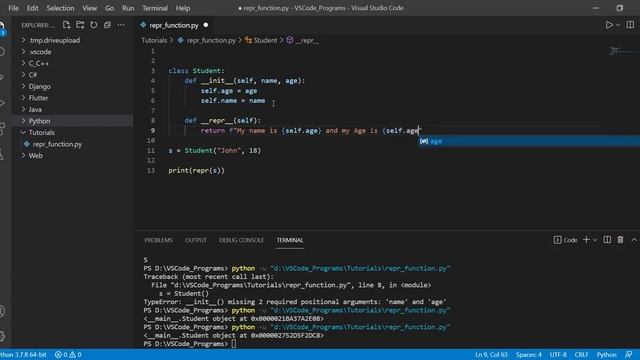Click the New Folder icon in Explorer
The width and height of the screenshot is (640, 360).
click(x=80, y=25)
